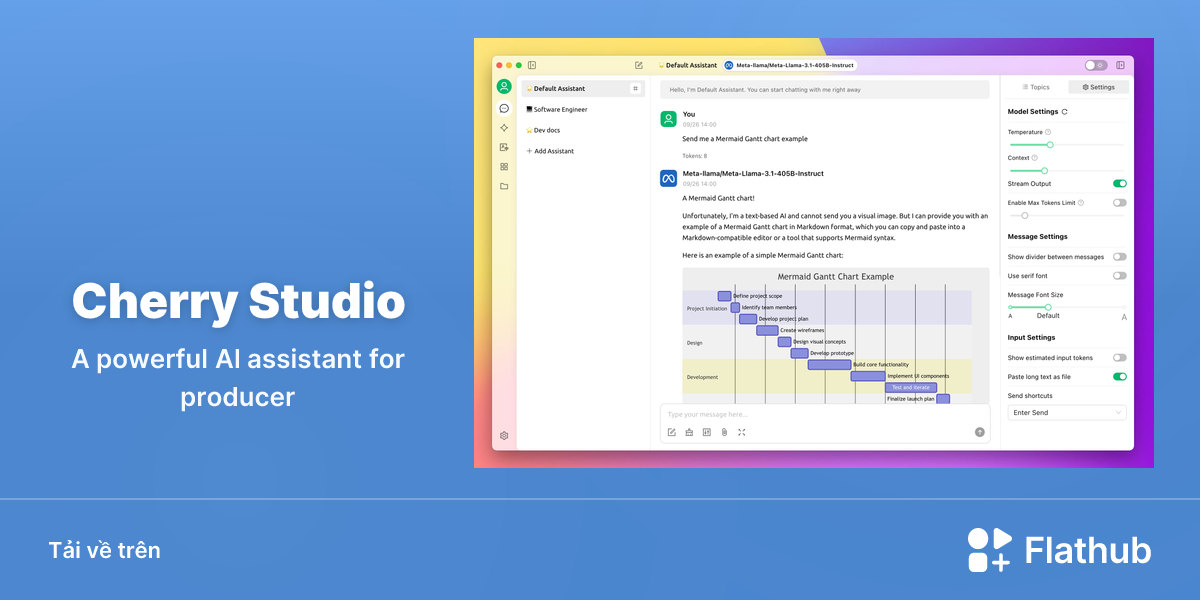Click Add Assistant
This screenshot has height=600, width=1200.
[x=550, y=152]
